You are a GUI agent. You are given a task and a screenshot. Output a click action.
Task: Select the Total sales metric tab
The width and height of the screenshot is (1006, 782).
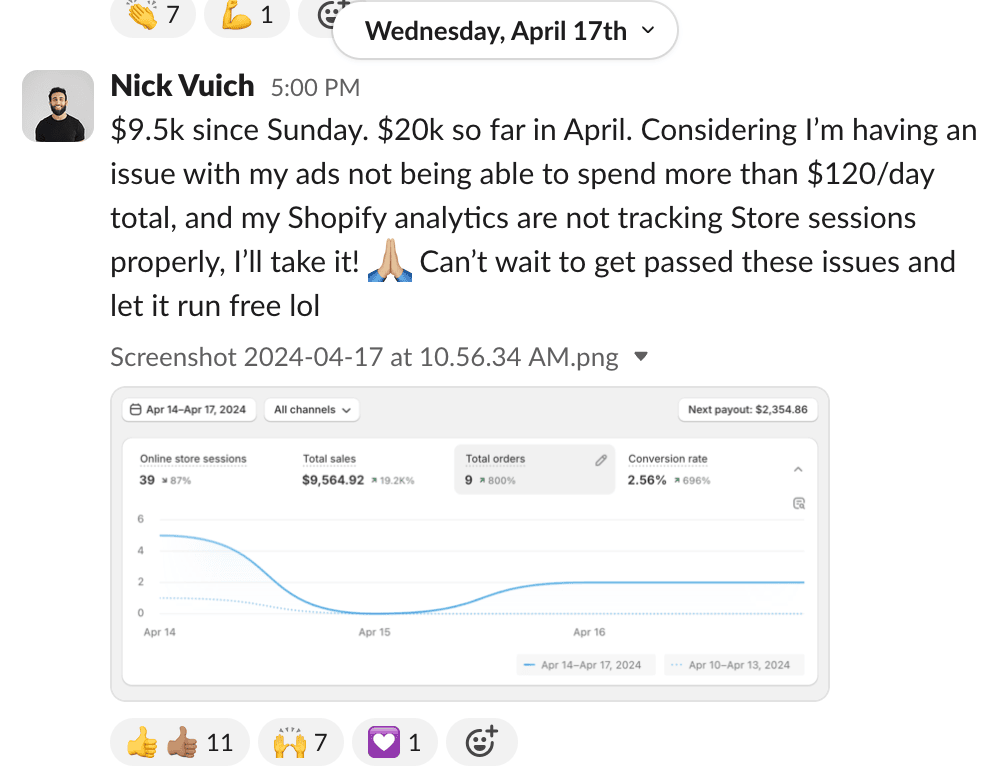[x=357, y=469]
